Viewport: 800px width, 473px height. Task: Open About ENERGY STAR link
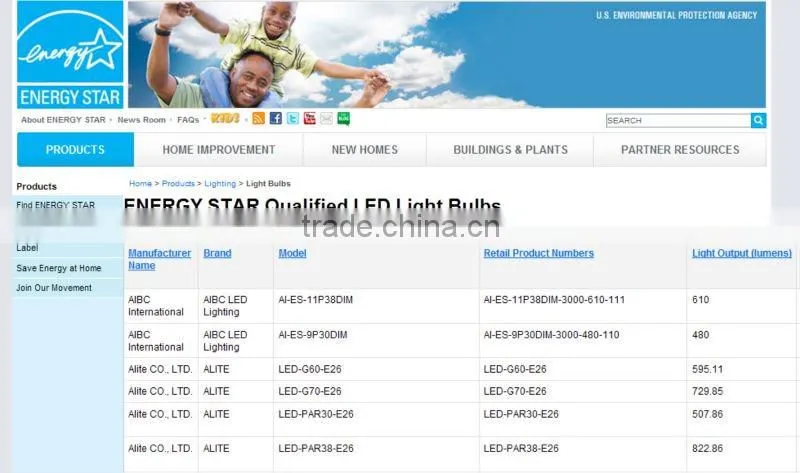[63, 120]
